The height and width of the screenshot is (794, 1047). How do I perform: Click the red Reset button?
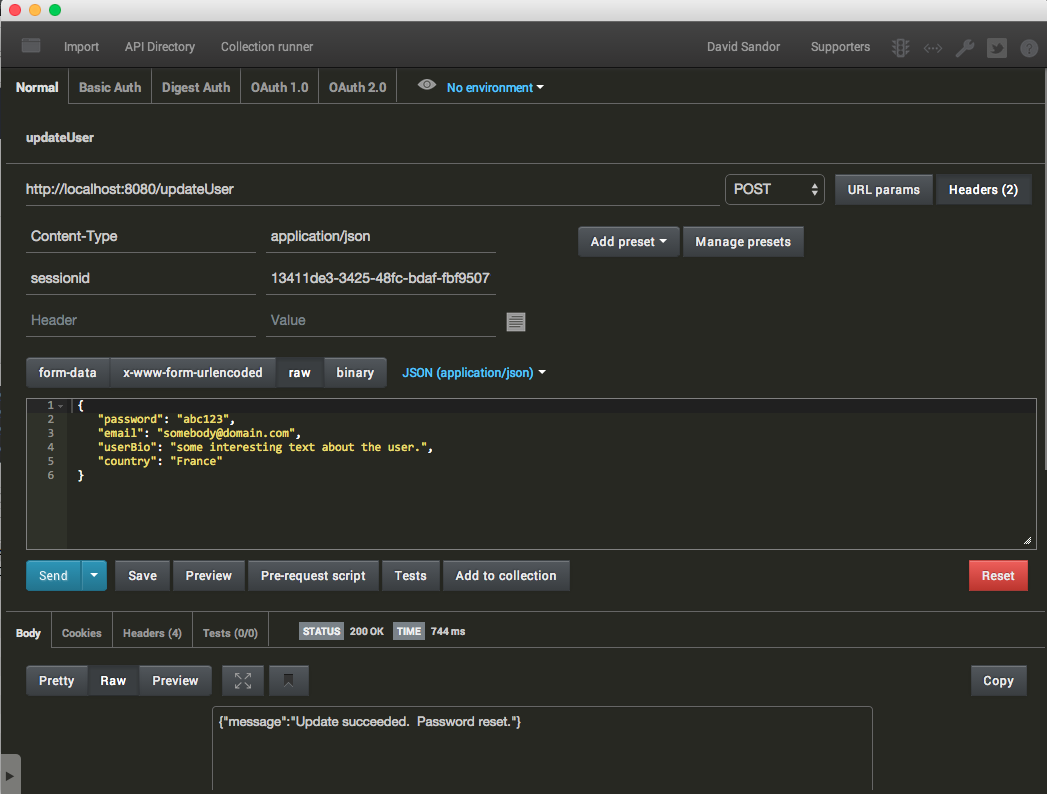coord(998,576)
